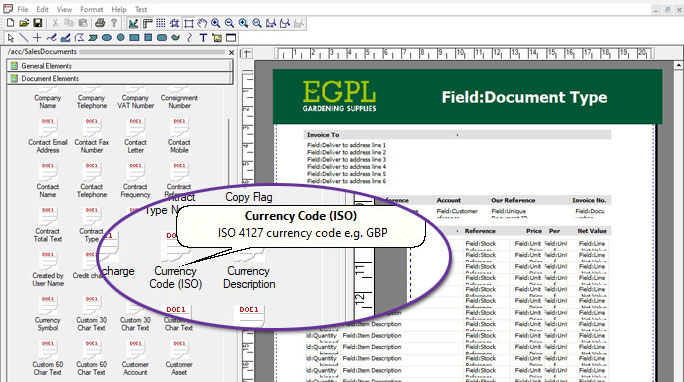Collapse the Document Elements section
The height and width of the screenshot is (382, 684).
point(120,78)
